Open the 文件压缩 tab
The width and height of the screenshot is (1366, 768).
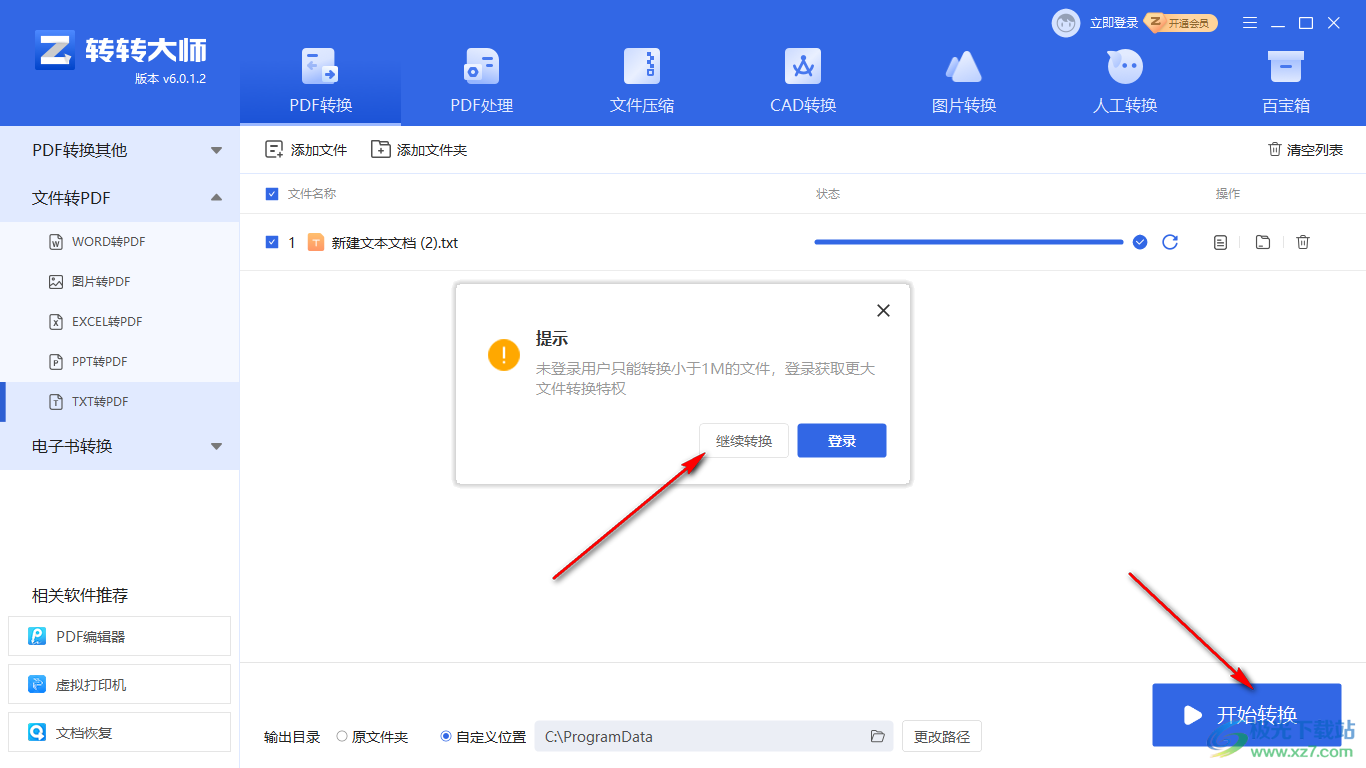[642, 81]
